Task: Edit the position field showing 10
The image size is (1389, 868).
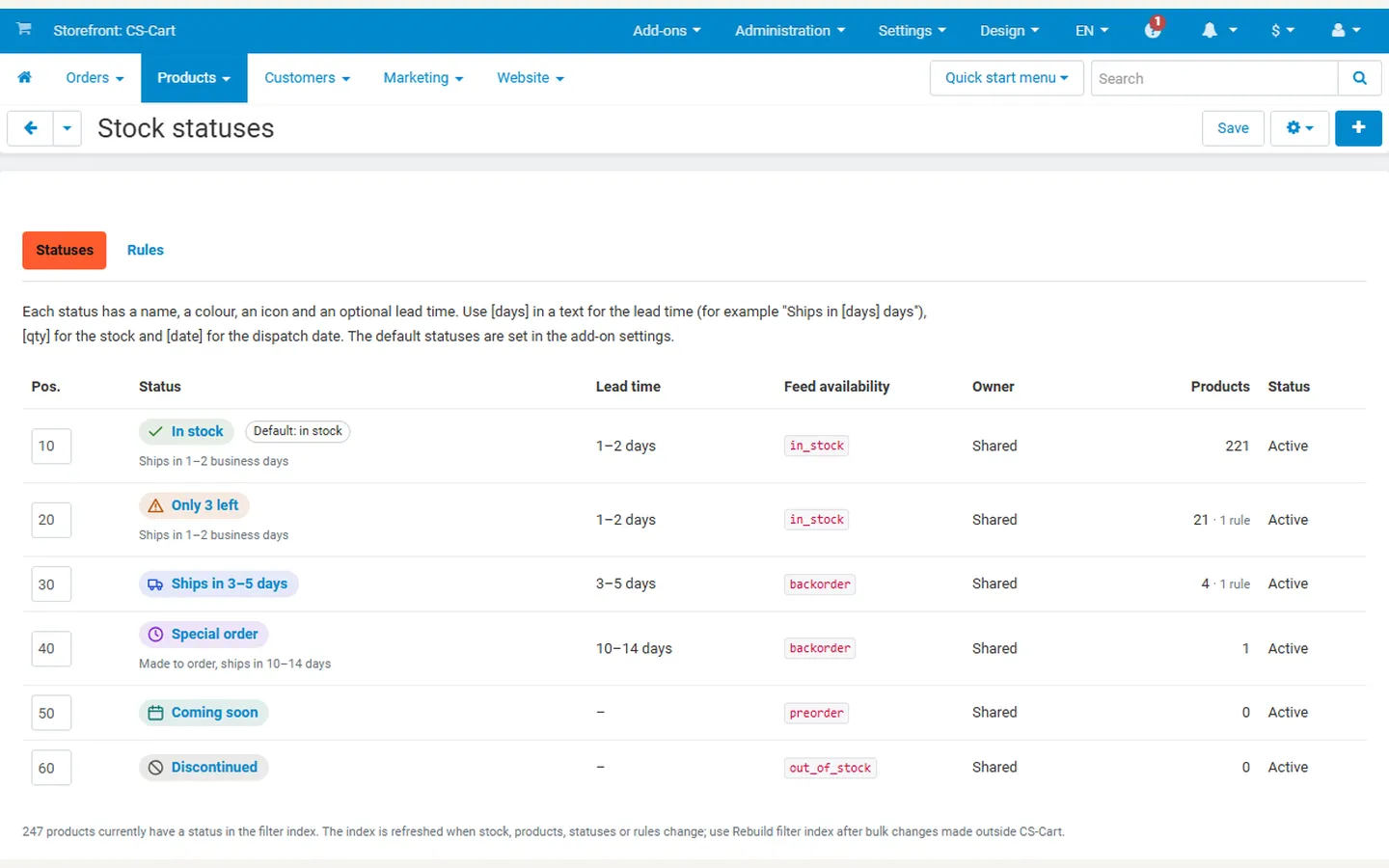Action: pyautogui.click(x=51, y=446)
